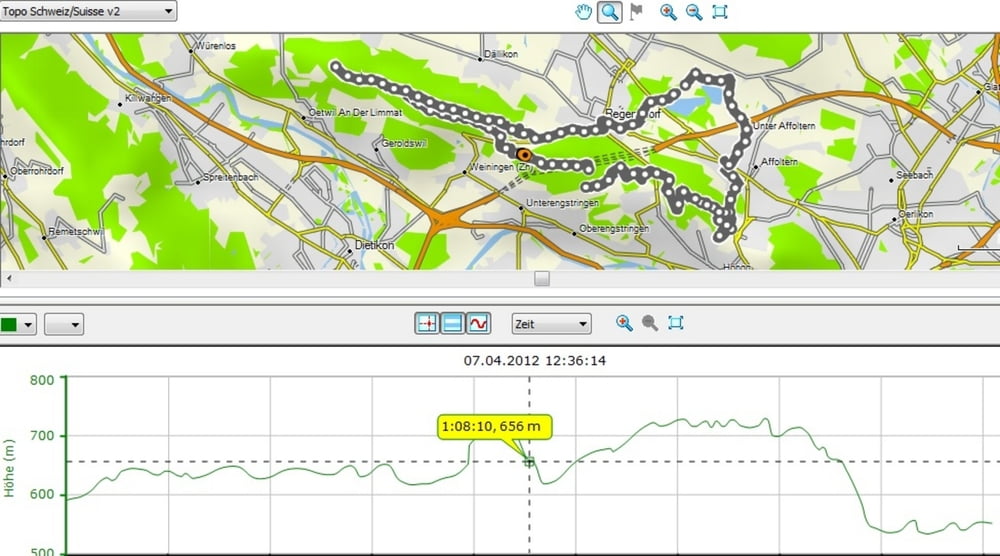Zoom out on the elevation graph
Screen dimensions: 1000x556
(x=650, y=323)
